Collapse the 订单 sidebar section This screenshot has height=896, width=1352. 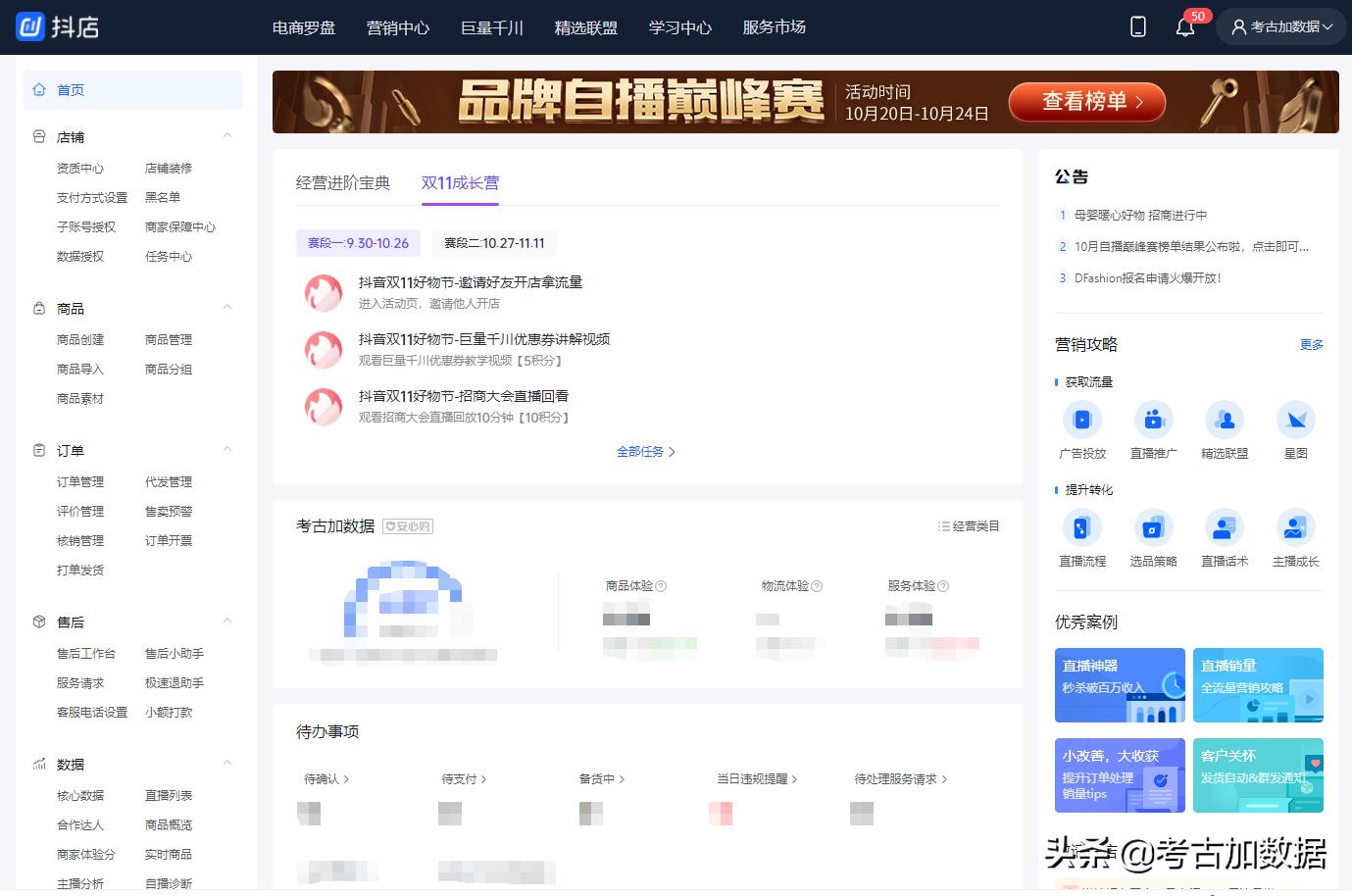227,450
